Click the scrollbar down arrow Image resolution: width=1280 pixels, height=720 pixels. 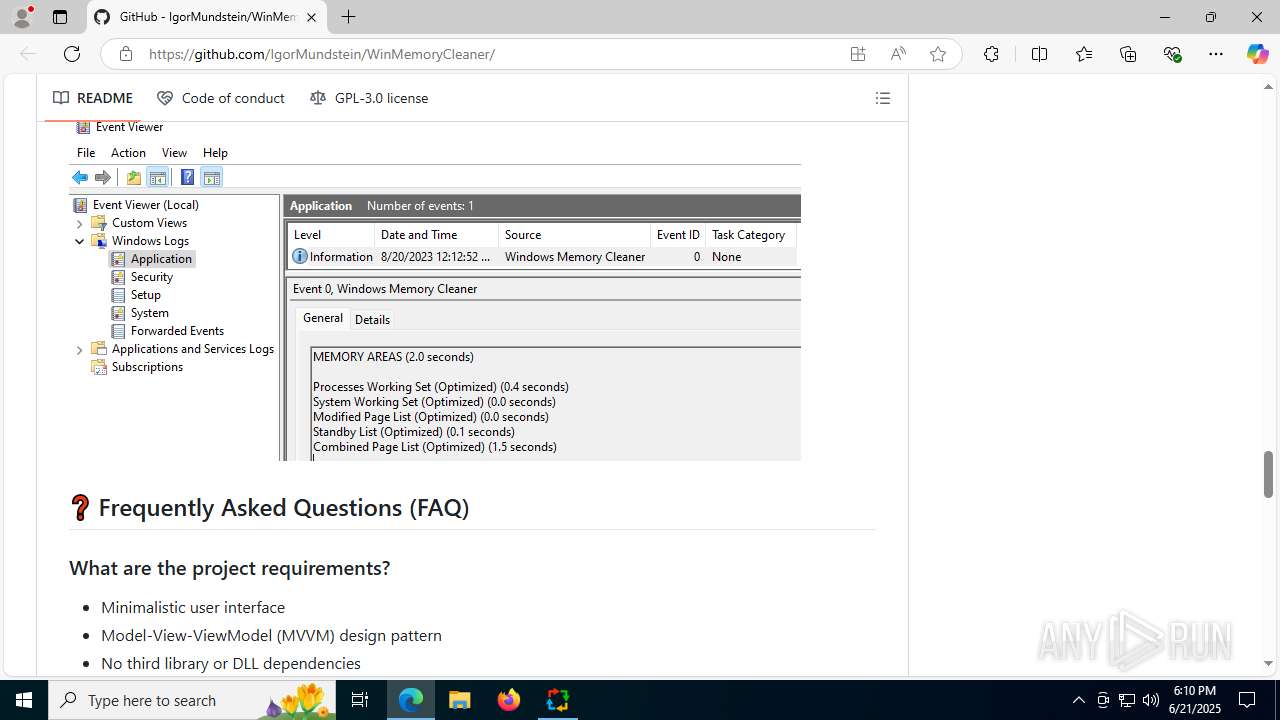1268,663
